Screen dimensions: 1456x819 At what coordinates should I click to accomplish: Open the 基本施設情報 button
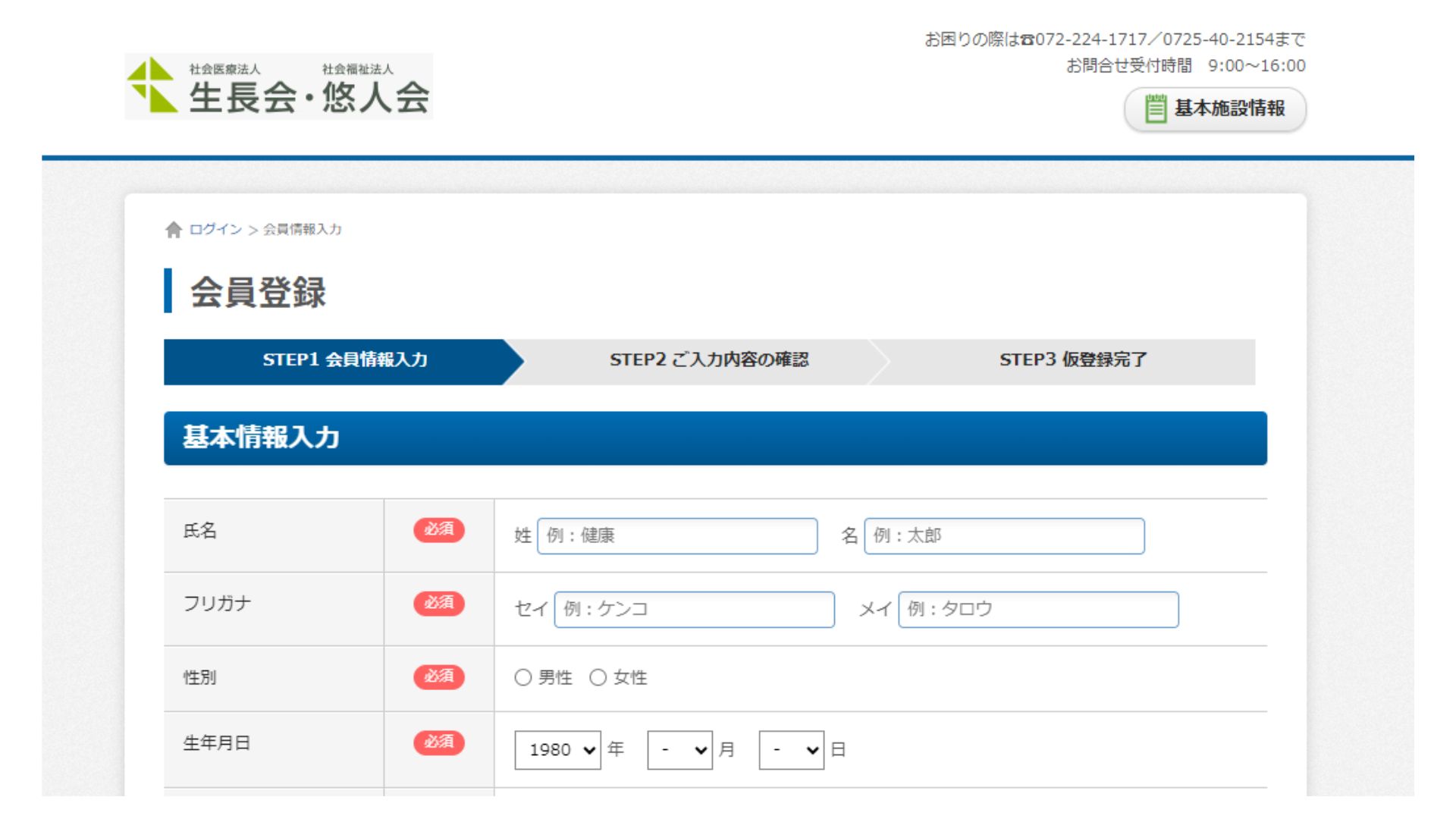pos(1215,109)
